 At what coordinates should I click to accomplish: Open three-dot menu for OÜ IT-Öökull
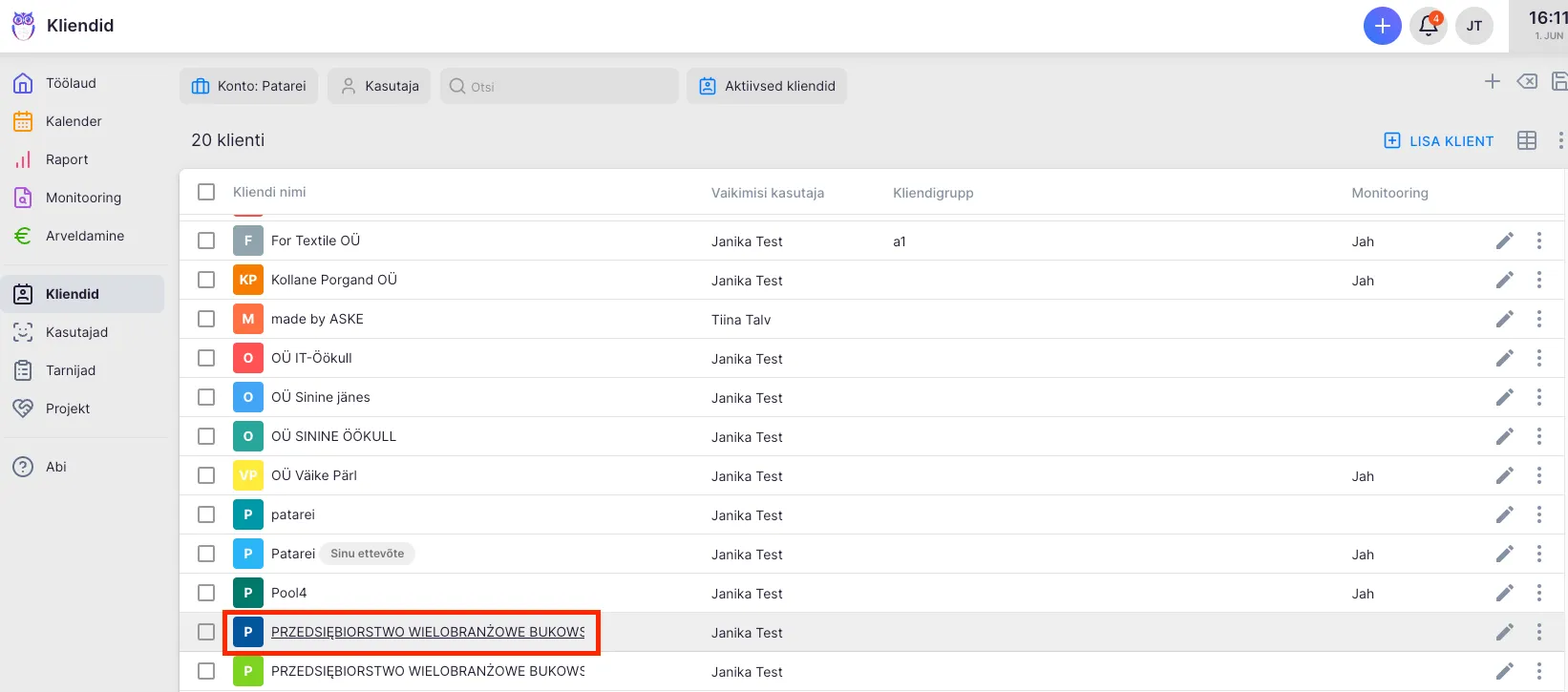[1538, 358]
